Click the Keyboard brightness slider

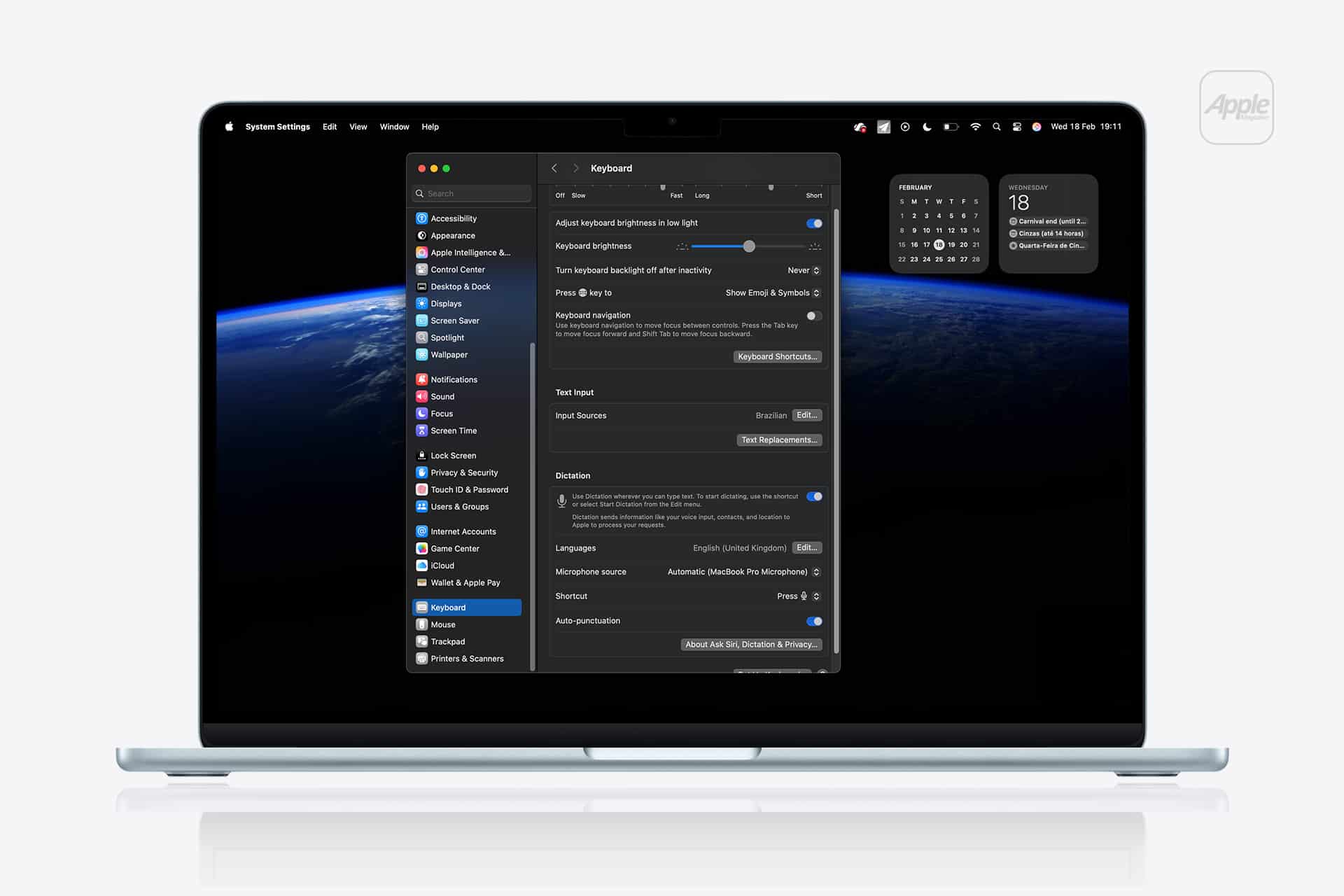[748, 246]
